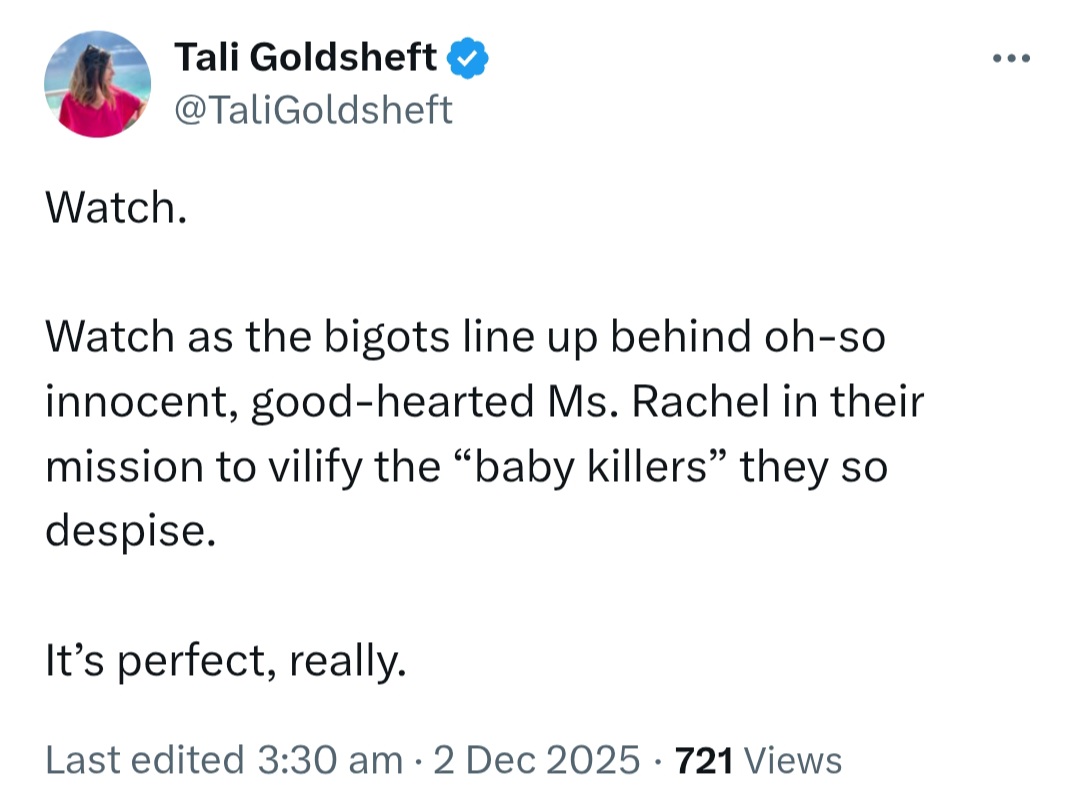
Task: Click the word "Views" beside the 721 count
Action: pyautogui.click(x=793, y=760)
